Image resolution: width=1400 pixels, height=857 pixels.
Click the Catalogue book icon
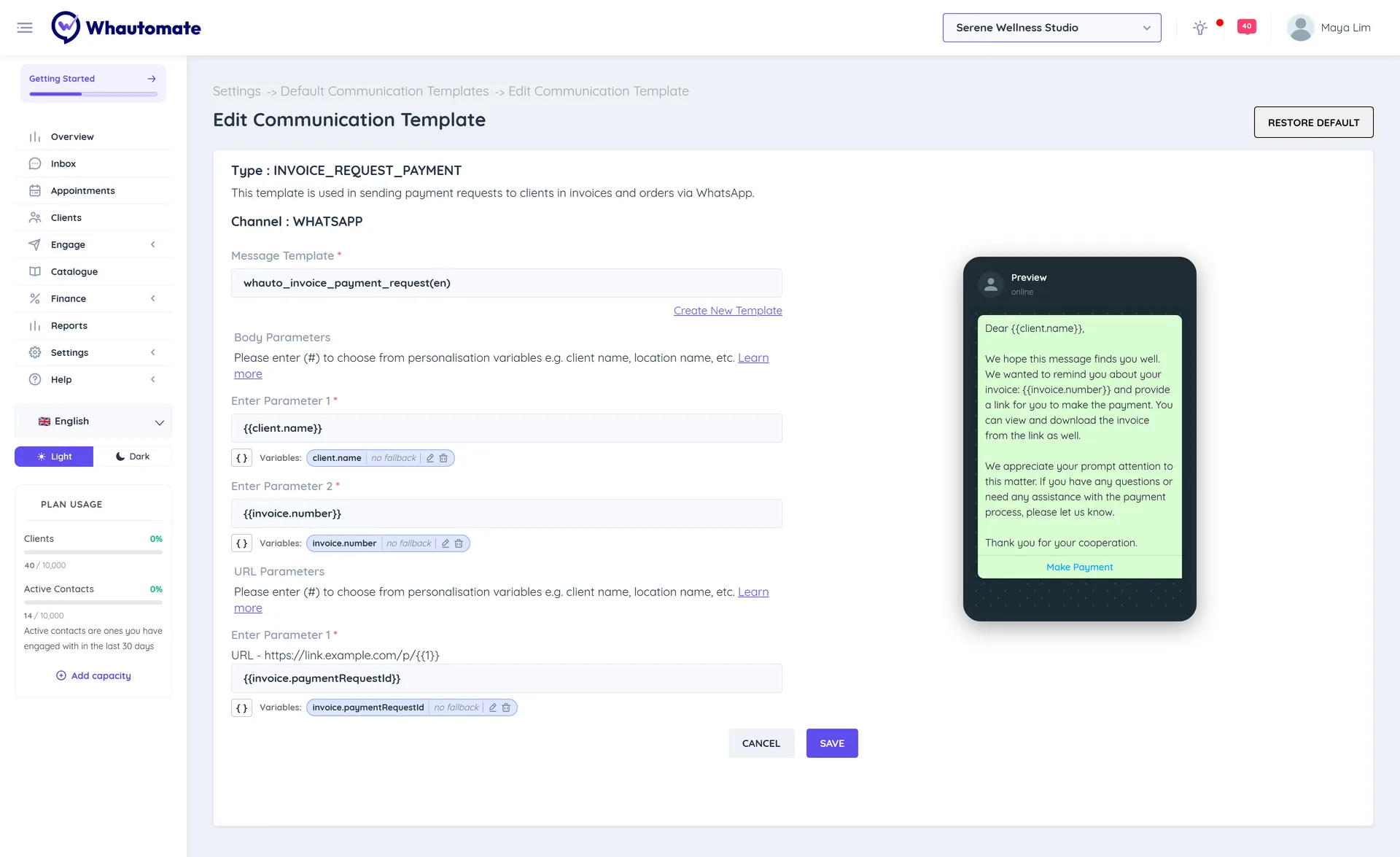pos(35,272)
